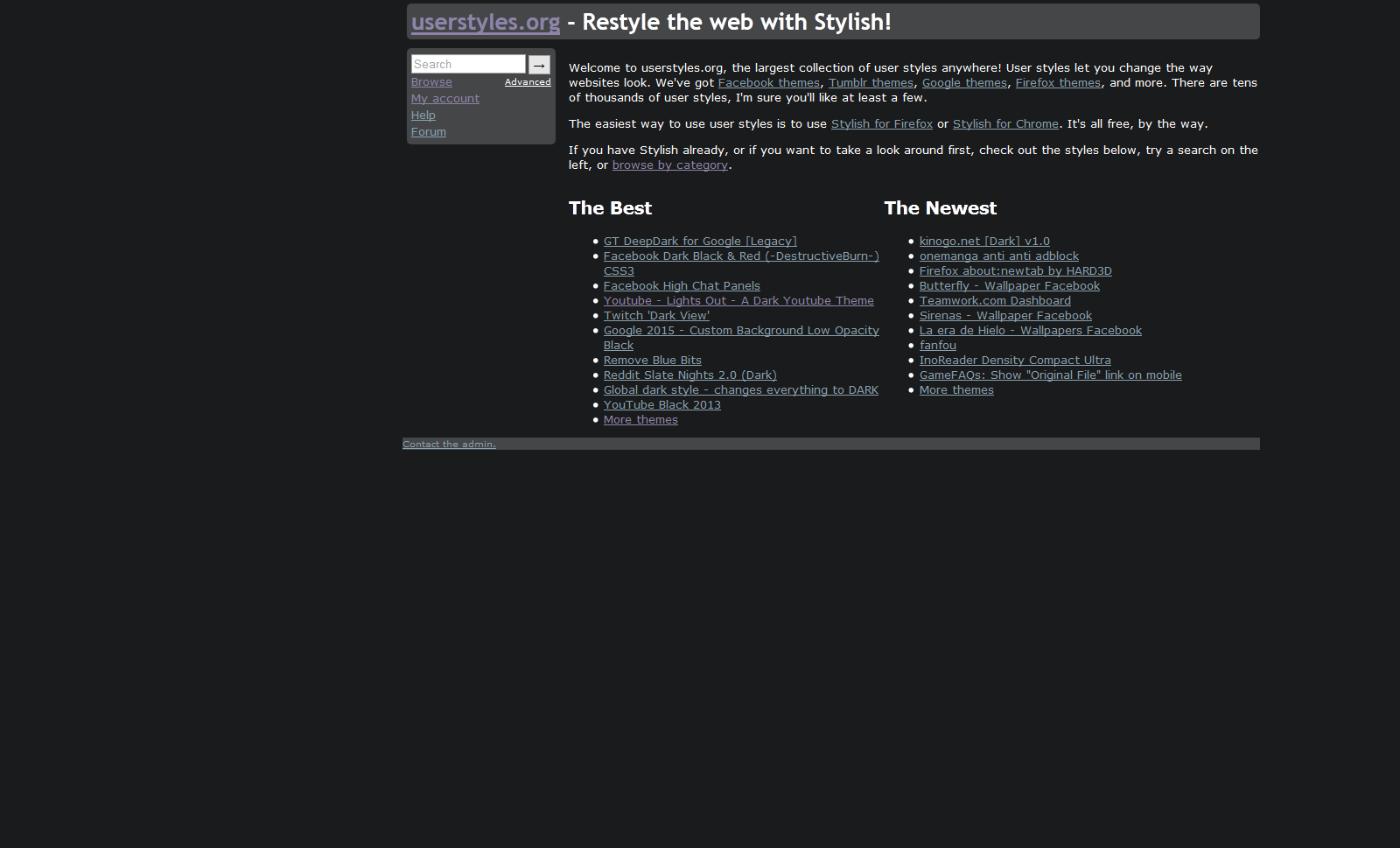Open Reddit Slate Nights 2.0 (Dark)
Screen dimensions: 1400x848
tap(690, 375)
